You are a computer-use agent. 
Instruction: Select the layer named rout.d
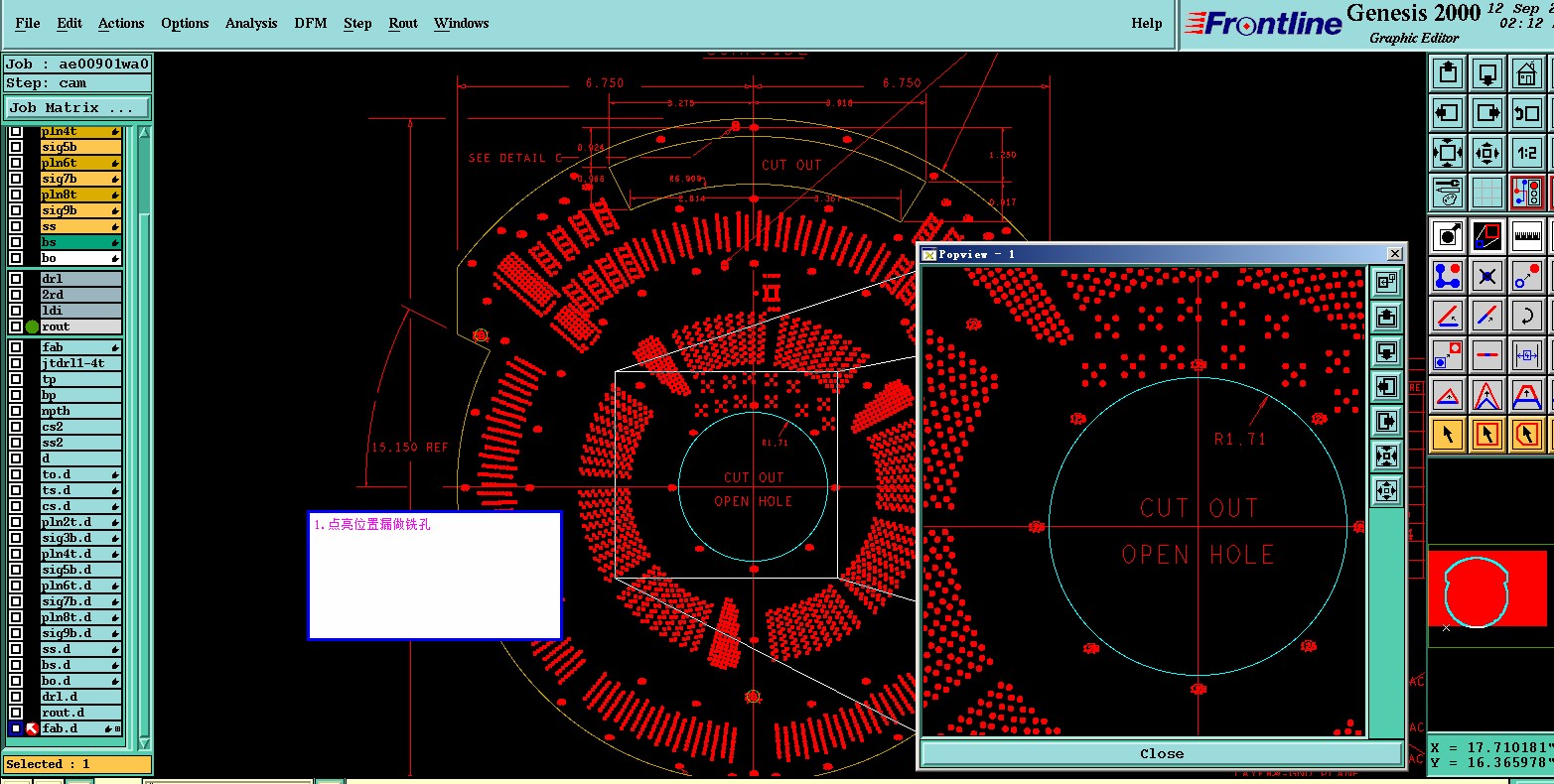(81, 713)
